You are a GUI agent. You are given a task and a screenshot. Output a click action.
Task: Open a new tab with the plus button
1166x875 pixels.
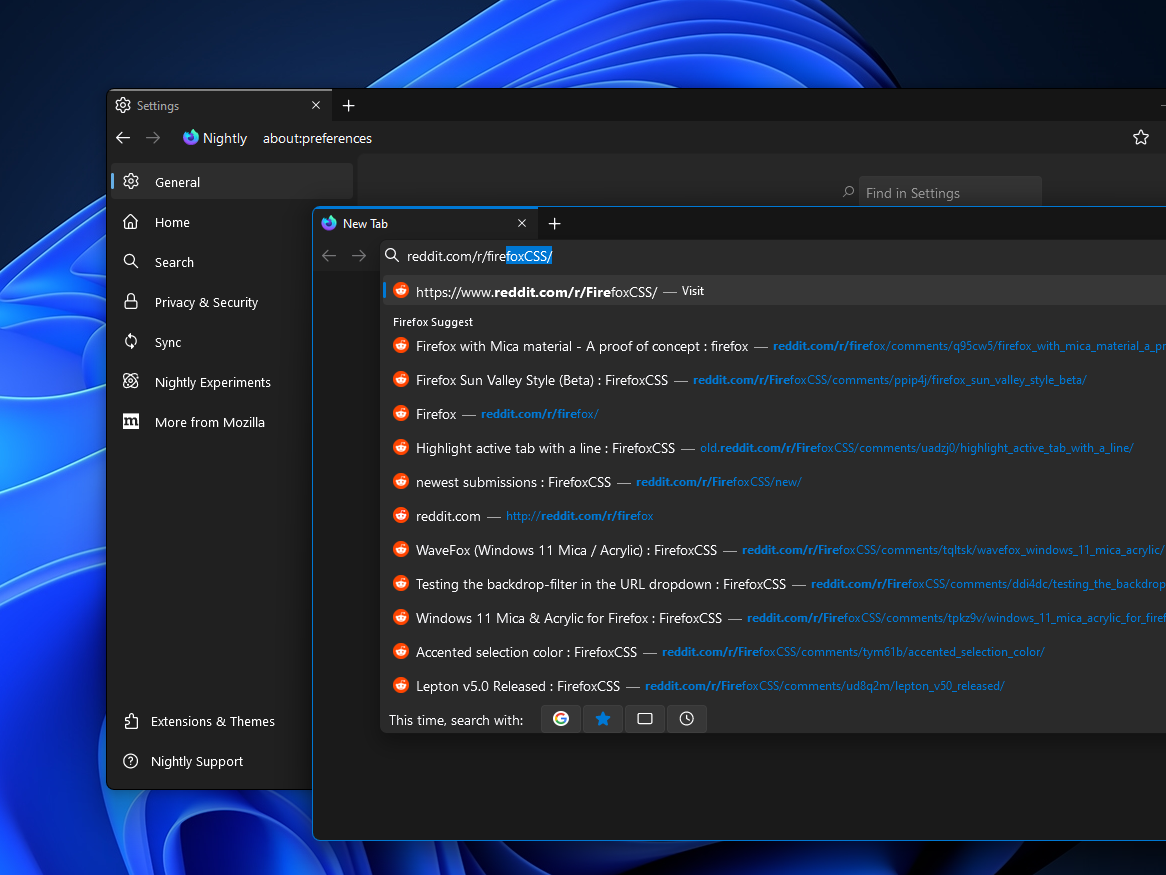555,223
